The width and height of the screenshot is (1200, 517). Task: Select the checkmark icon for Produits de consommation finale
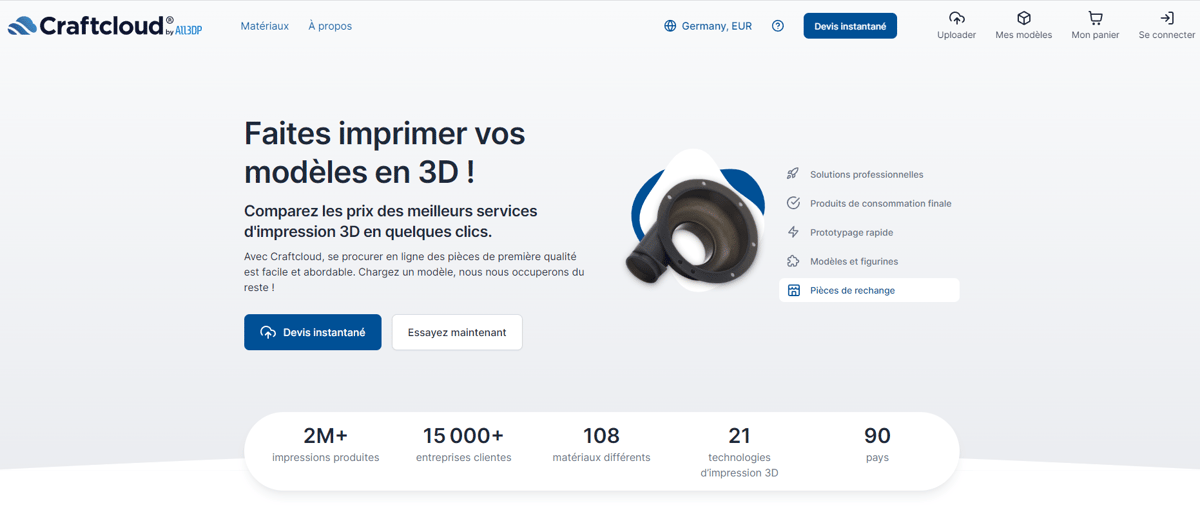[x=793, y=203]
